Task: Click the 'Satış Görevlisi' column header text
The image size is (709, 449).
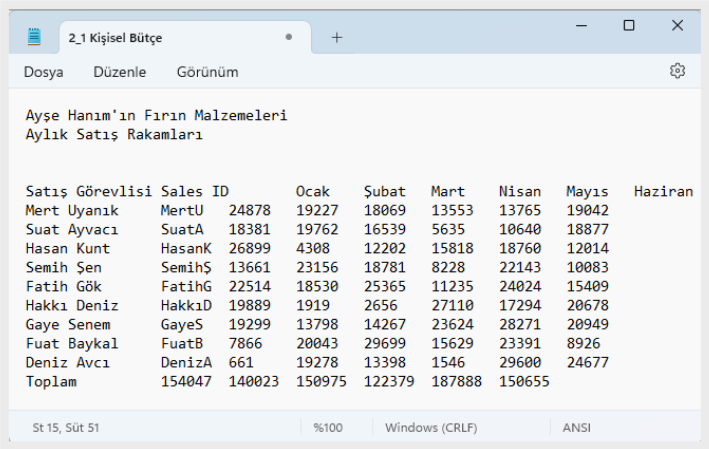Action: tap(89, 191)
